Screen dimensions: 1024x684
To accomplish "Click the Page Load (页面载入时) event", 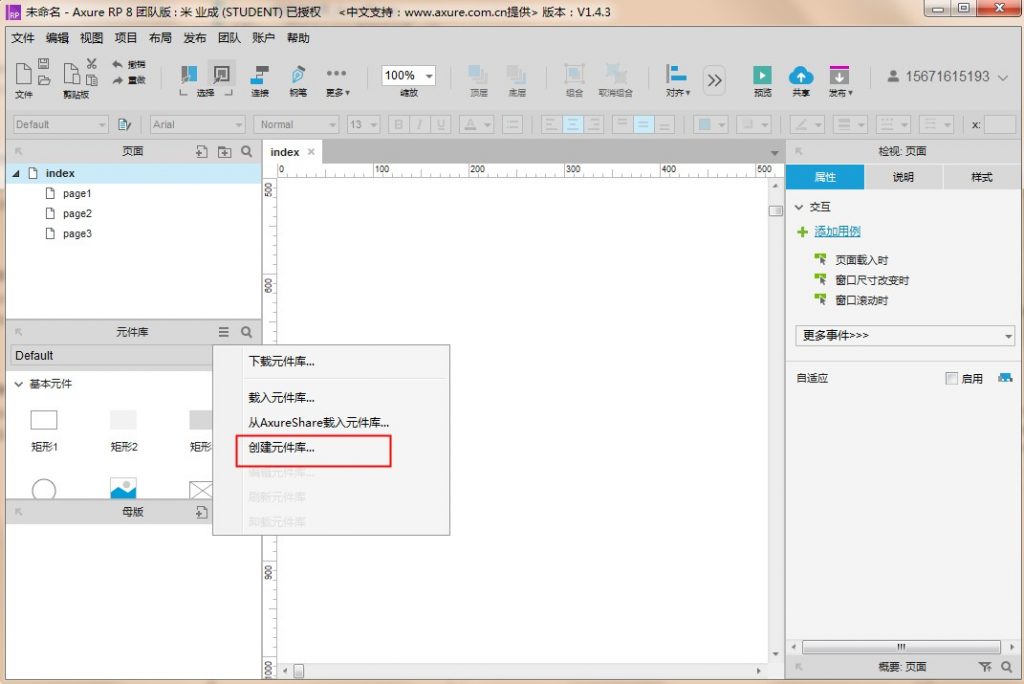I will [x=861, y=260].
